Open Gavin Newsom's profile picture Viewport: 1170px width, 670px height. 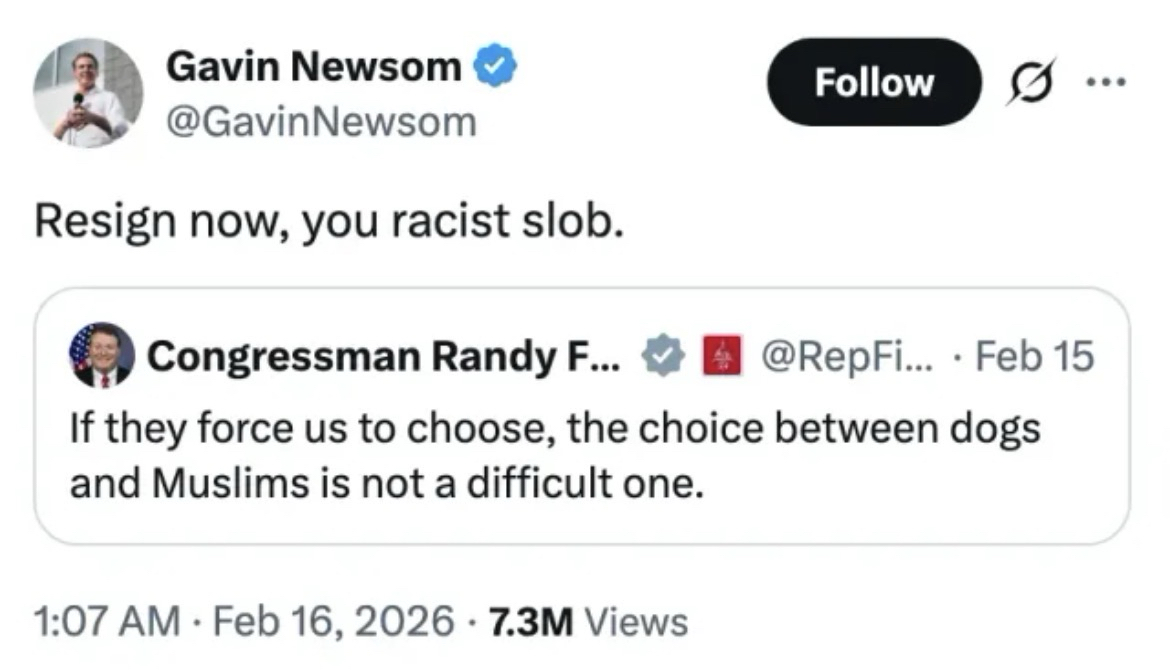(x=88, y=93)
